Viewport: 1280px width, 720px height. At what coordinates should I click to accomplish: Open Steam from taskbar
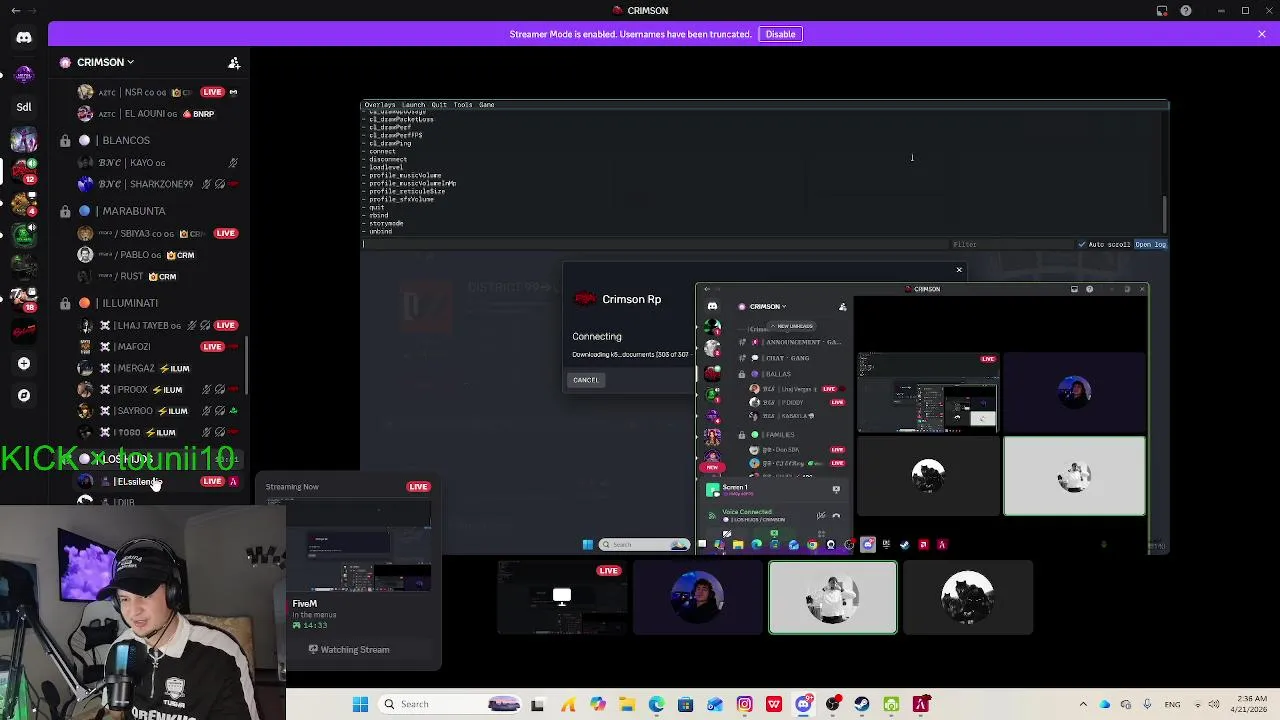tap(862, 704)
